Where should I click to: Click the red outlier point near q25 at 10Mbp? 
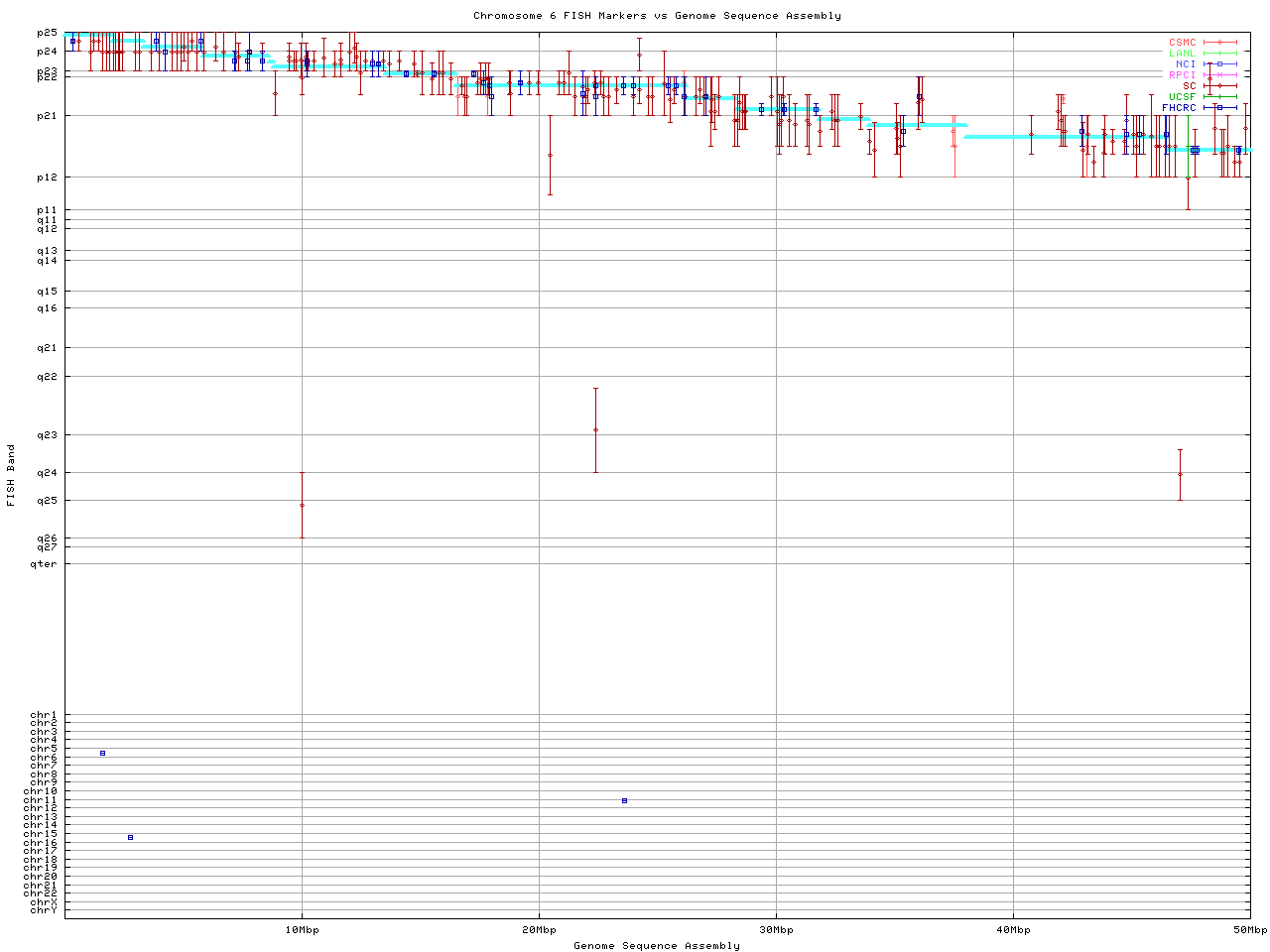302,505
